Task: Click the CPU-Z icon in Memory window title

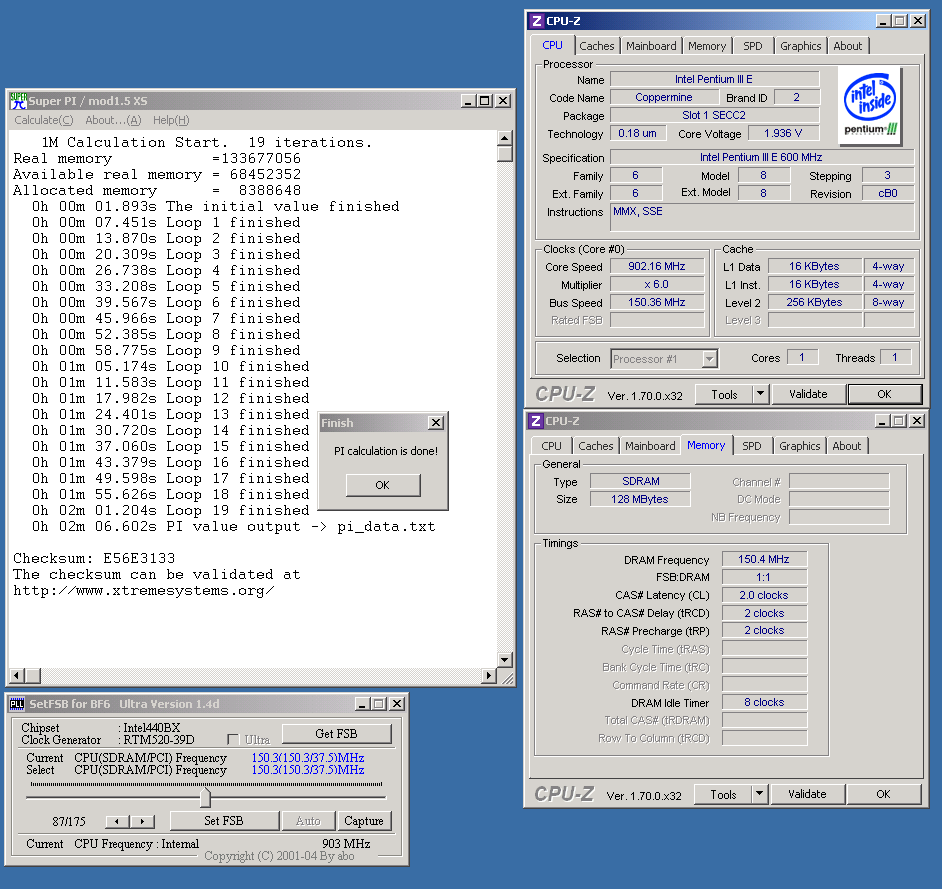Action: click(536, 421)
